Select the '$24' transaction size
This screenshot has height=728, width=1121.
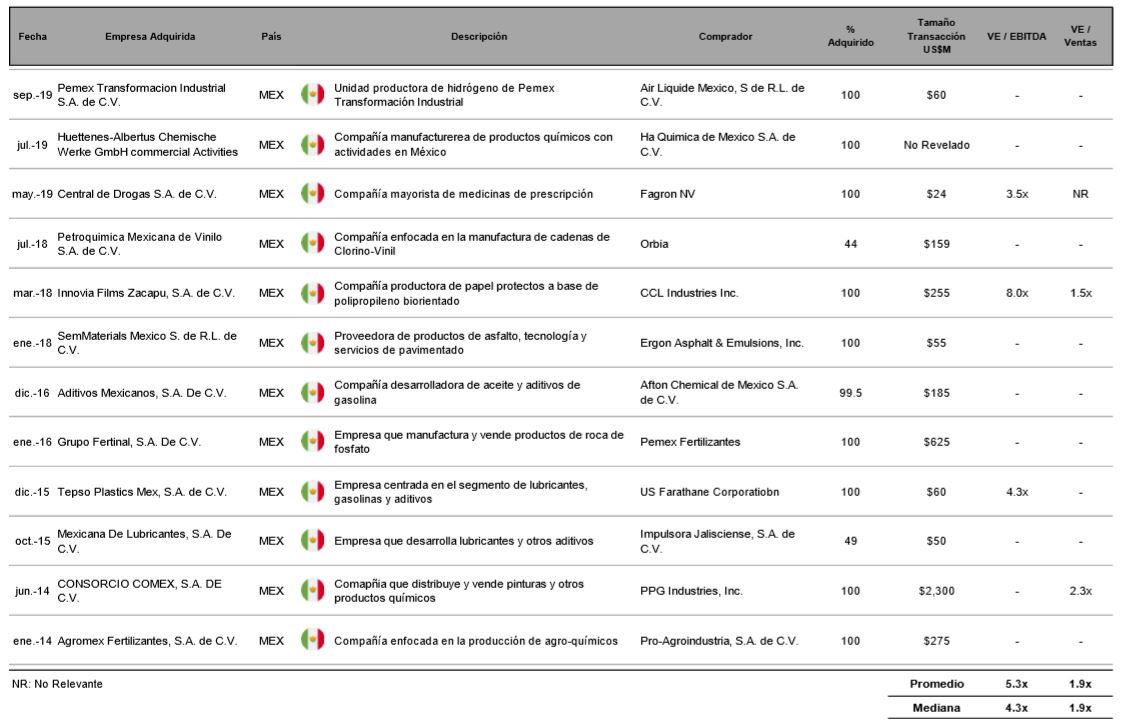tap(937, 194)
